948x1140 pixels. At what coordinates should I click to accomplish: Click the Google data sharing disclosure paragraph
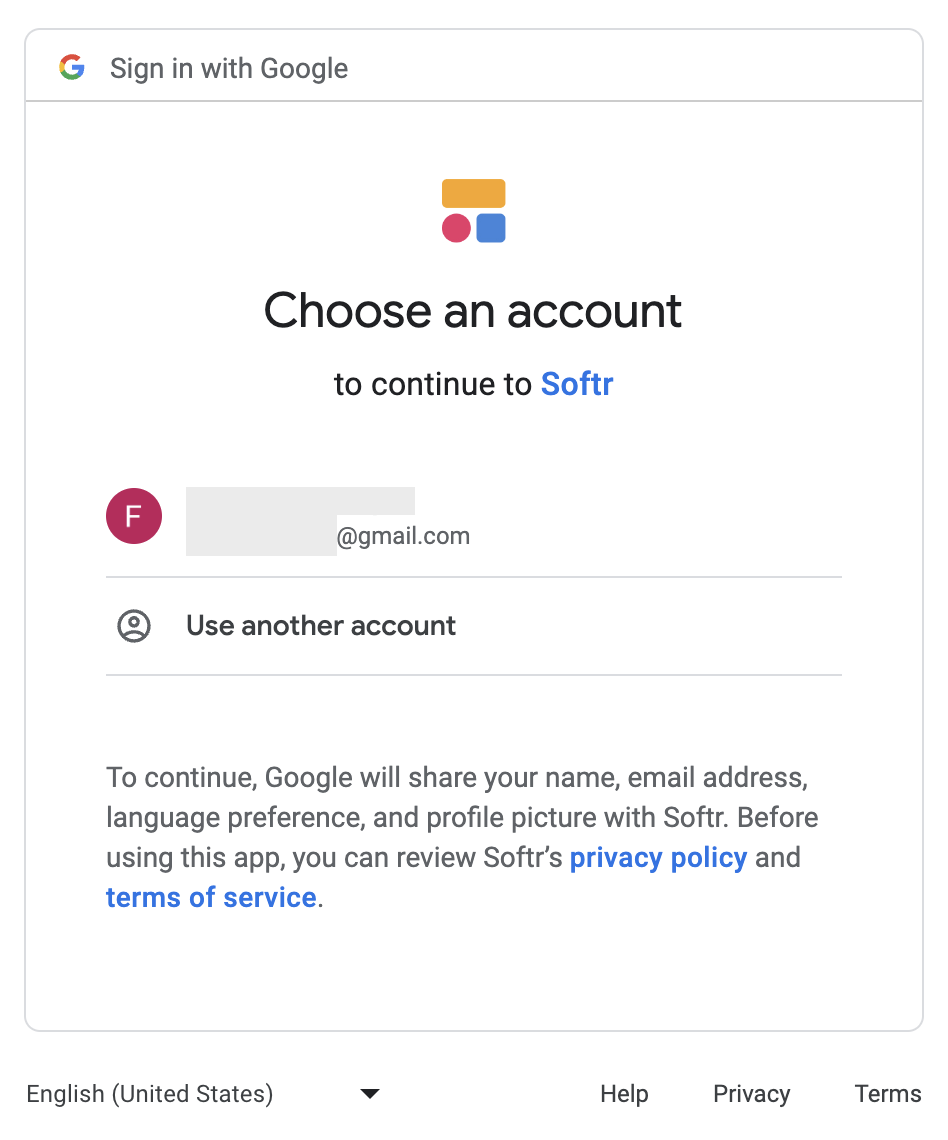[x=462, y=838]
